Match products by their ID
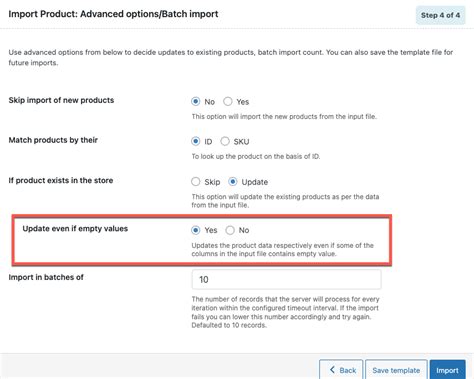This screenshot has width=474, height=379. (x=196, y=141)
